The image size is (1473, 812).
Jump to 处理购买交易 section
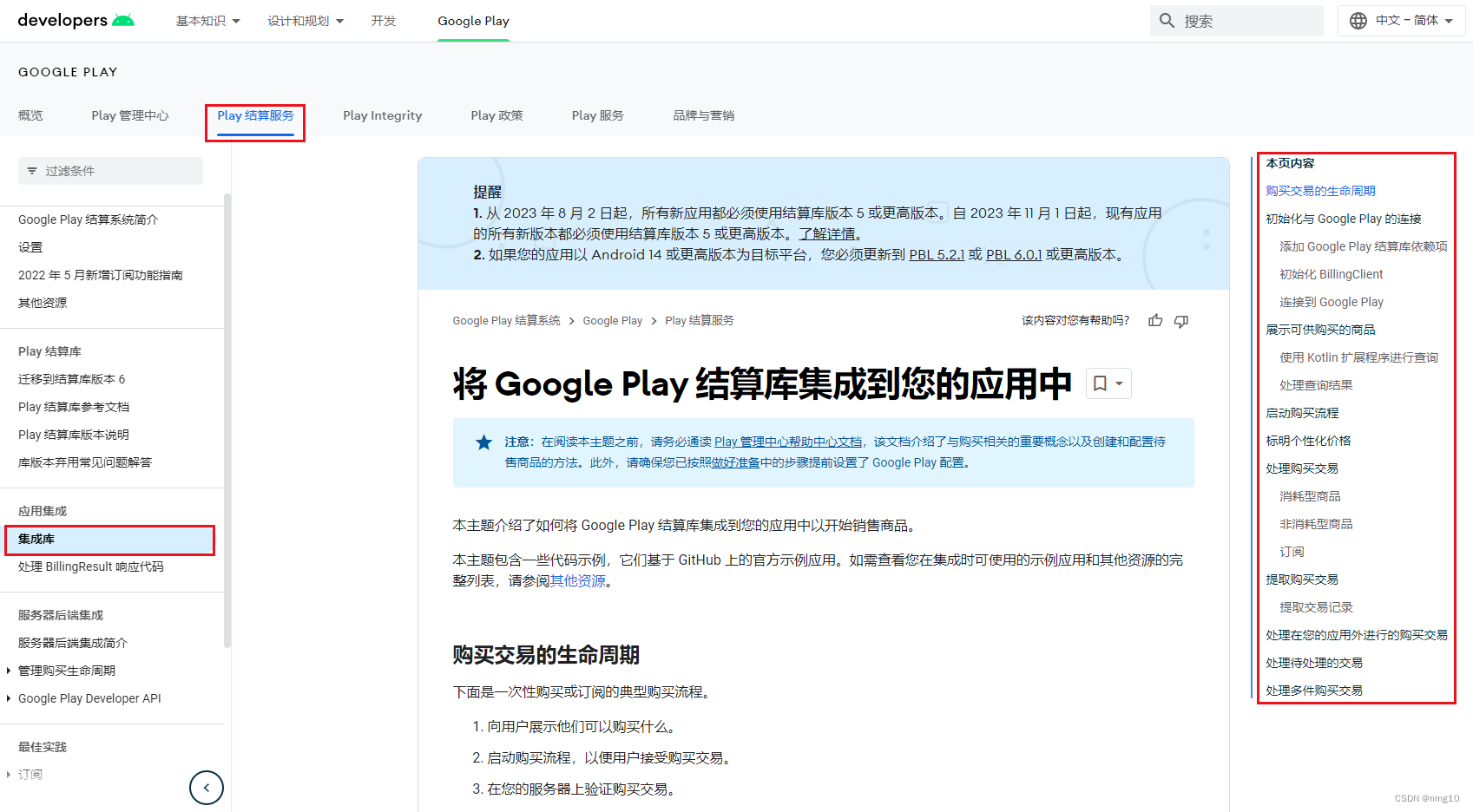[1302, 468]
